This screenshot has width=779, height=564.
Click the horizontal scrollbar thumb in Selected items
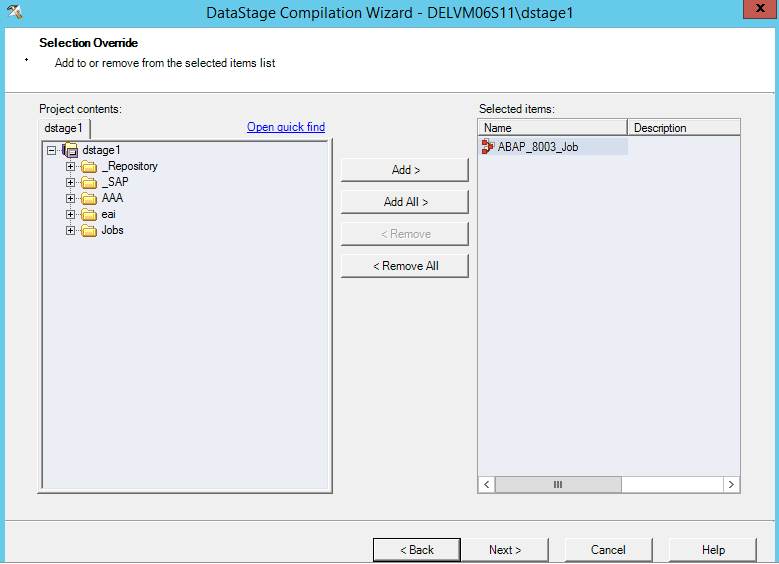[x=558, y=484]
